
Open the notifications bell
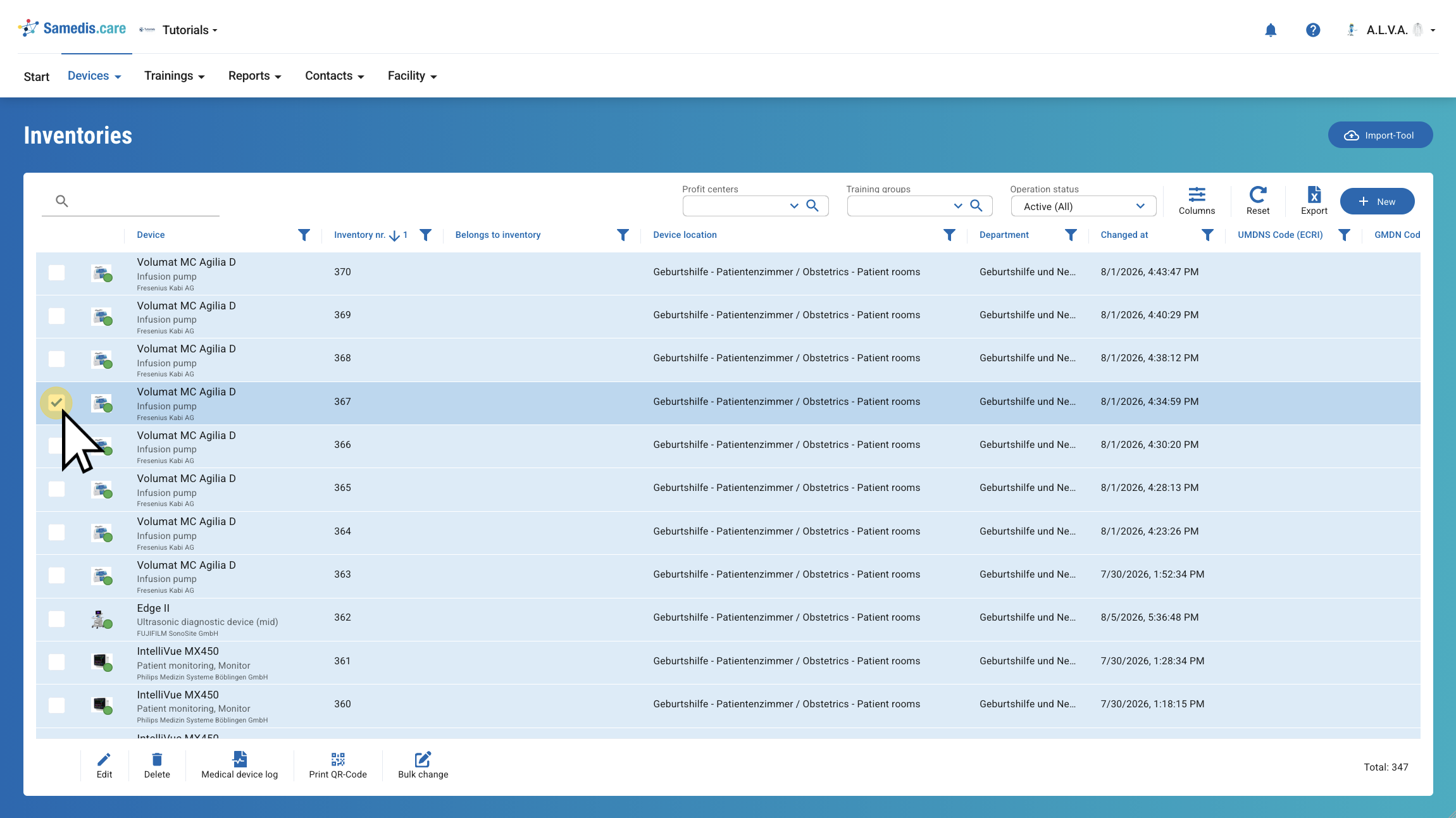point(1271,30)
